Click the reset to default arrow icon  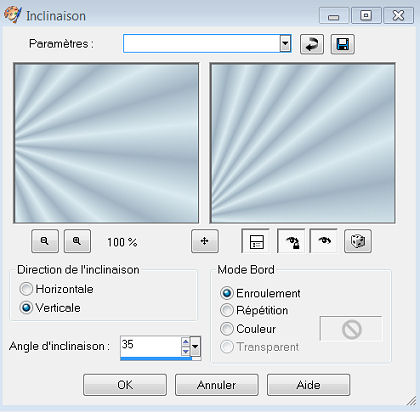(312, 44)
